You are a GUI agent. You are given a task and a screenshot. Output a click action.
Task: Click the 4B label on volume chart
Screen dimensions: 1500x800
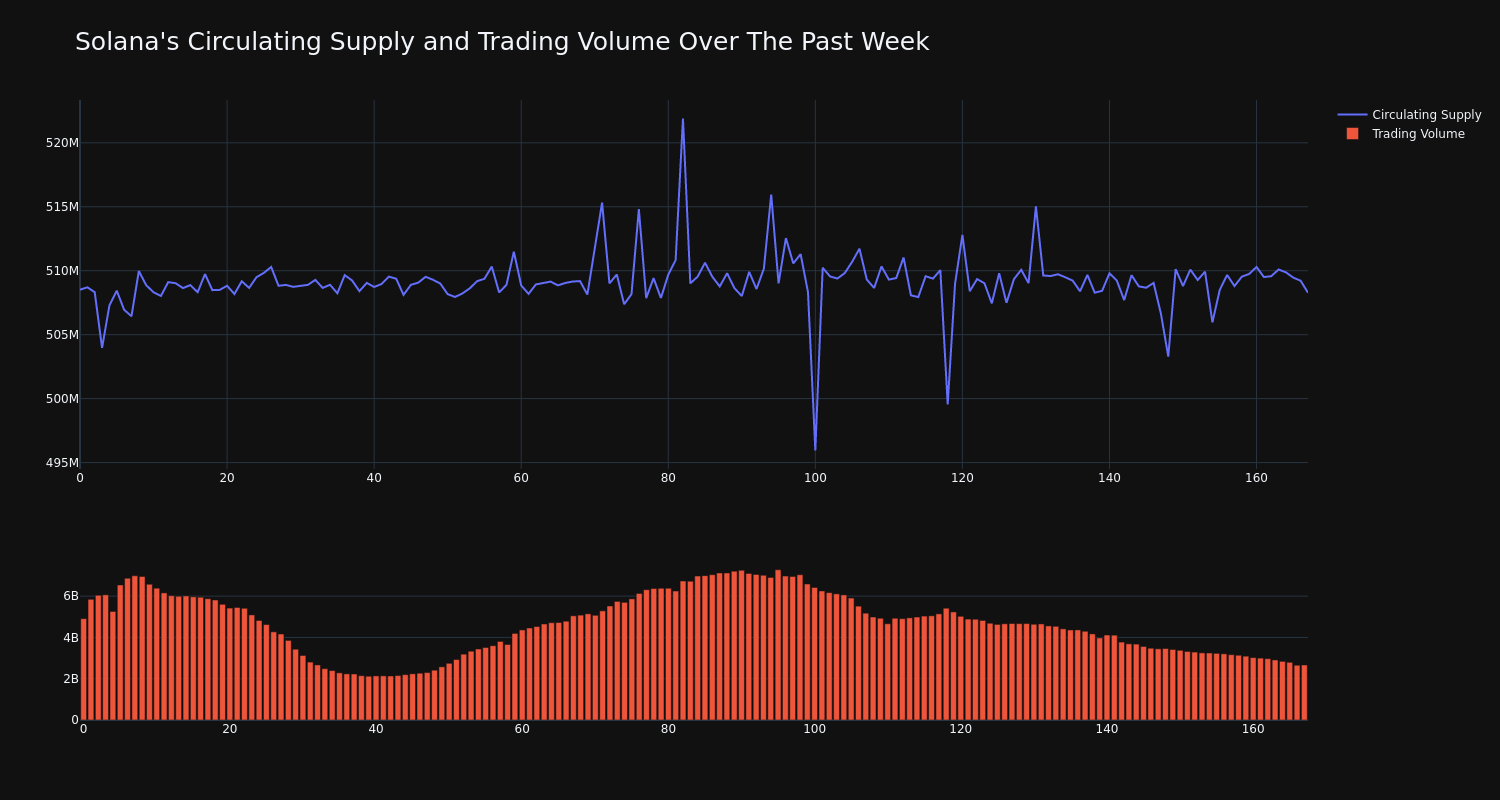(x=71, y=638)
